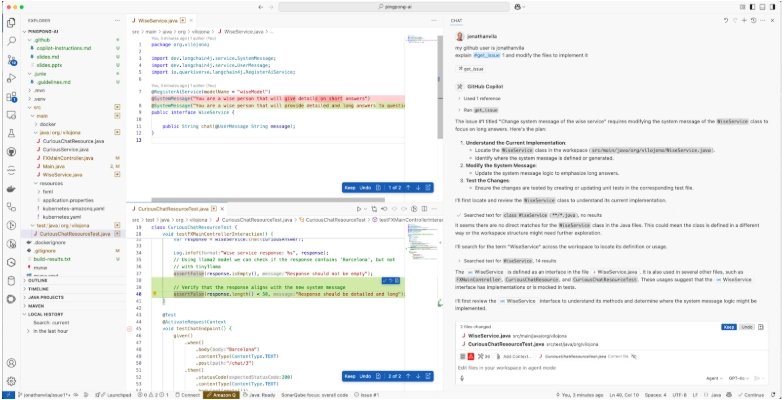Go forward with the title bar arrow
The height and width of the screenshot is (400, 782).
coord(272,7)
